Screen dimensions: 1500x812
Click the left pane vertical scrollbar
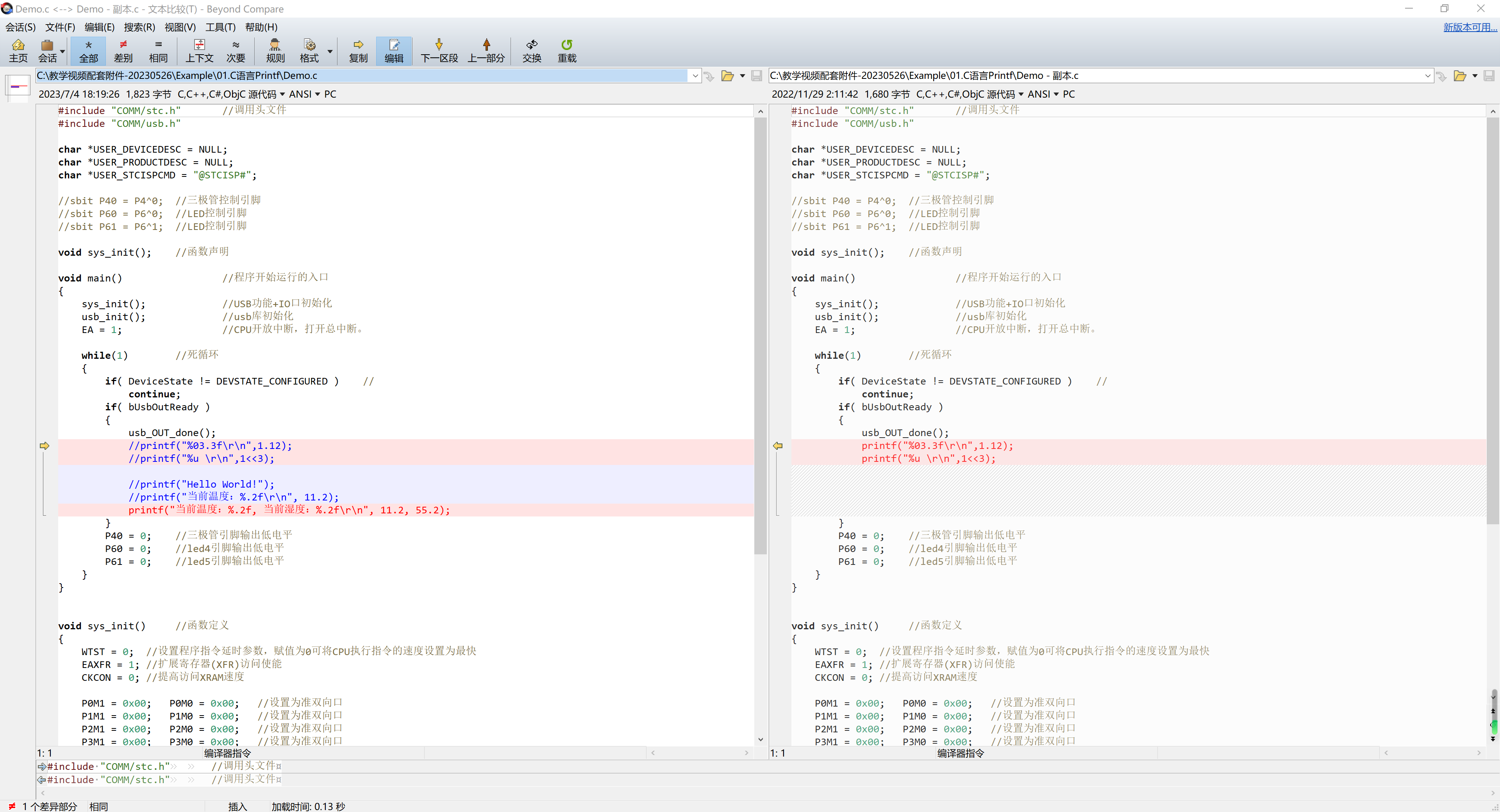pos(761,425)
